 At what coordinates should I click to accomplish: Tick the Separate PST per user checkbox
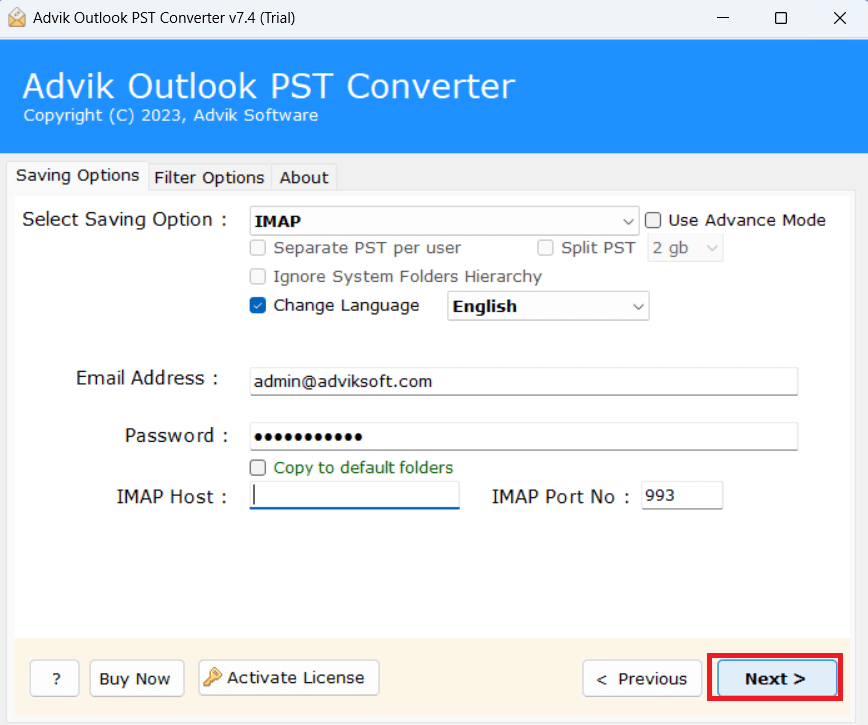click(x=257, y=247)
